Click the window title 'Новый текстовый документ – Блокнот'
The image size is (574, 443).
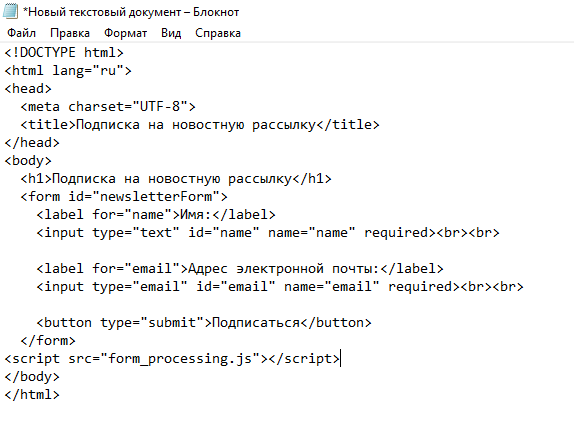(131, 12)
